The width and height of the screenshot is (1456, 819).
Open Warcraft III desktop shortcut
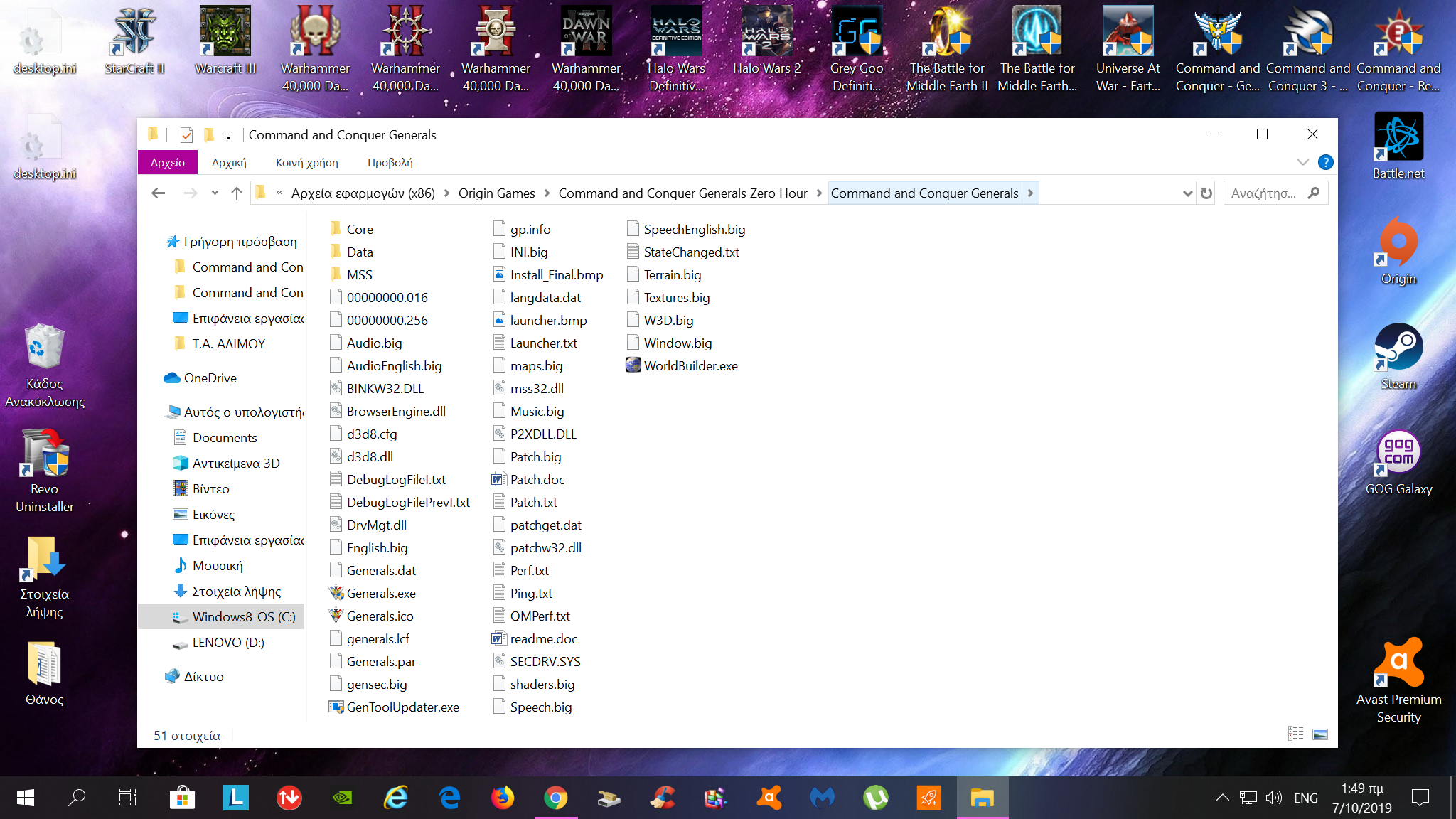[x=225, y=41]
